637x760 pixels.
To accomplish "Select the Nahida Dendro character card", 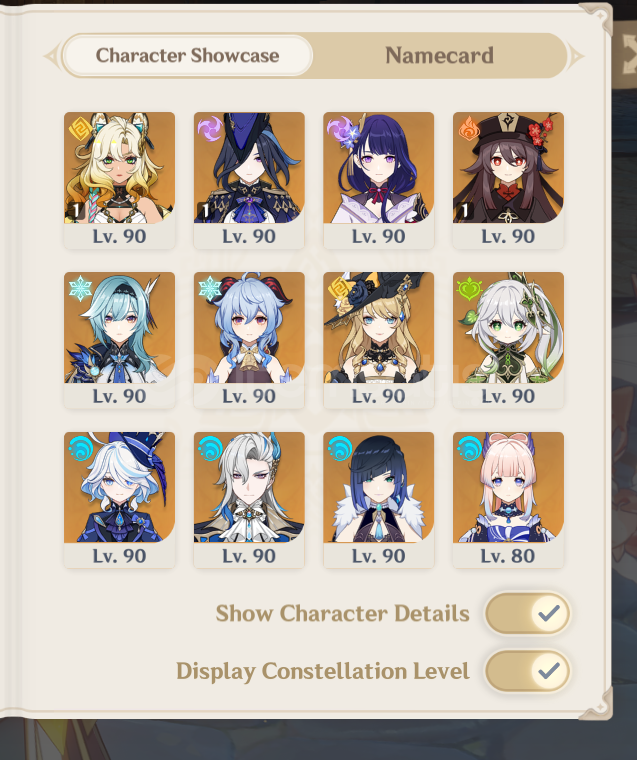I will pyautogui.click(x=508, y=340).
